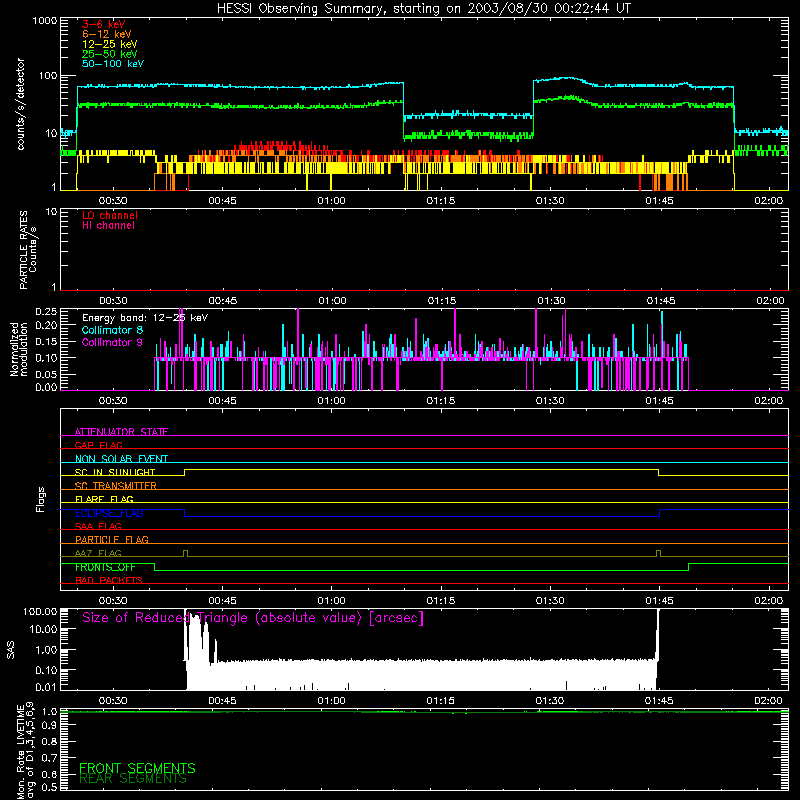This screenshot has width=800, height=800.
Task: Click the ECLIPSE FLAG label
Action: point(109,513)
